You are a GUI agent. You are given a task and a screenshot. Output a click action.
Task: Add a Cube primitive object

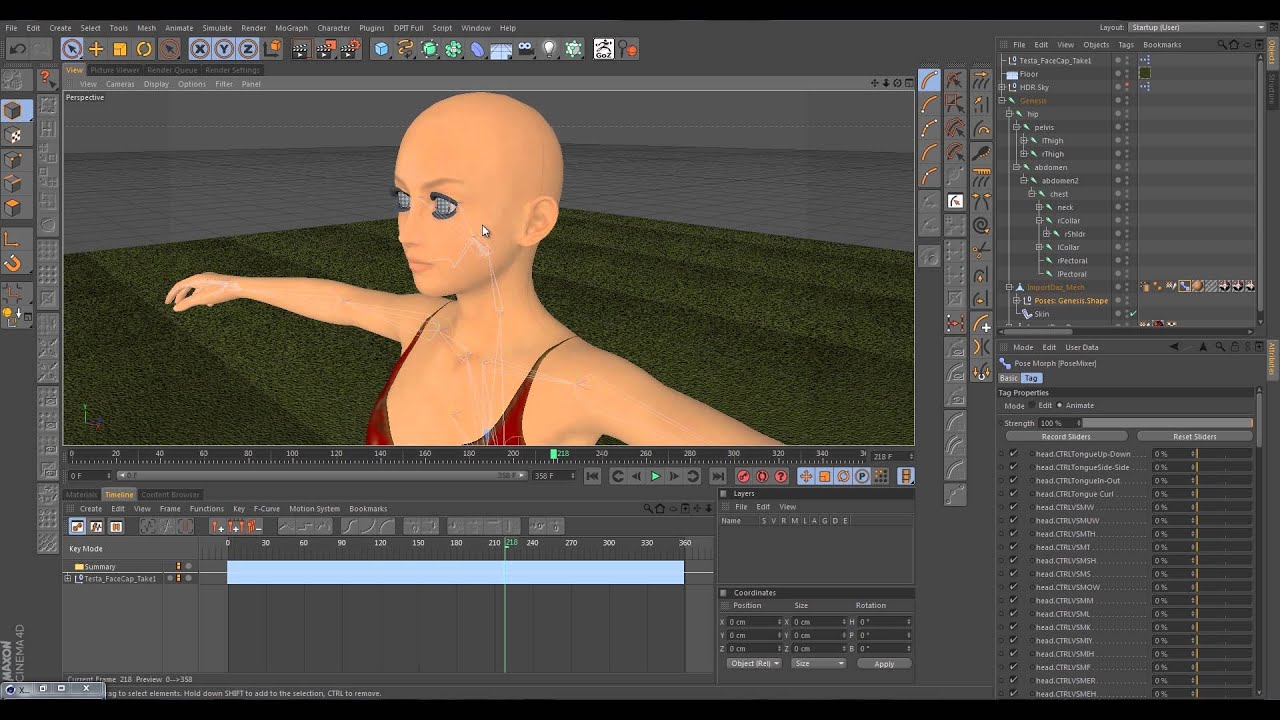pyautogui.click(x=381, y=49)
